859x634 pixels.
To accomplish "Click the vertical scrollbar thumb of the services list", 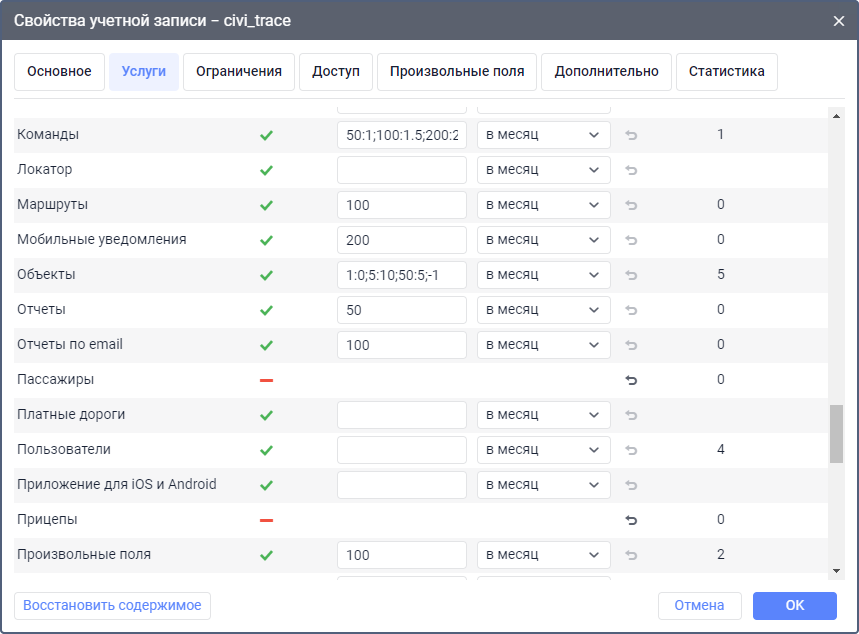I will [836, 433].
